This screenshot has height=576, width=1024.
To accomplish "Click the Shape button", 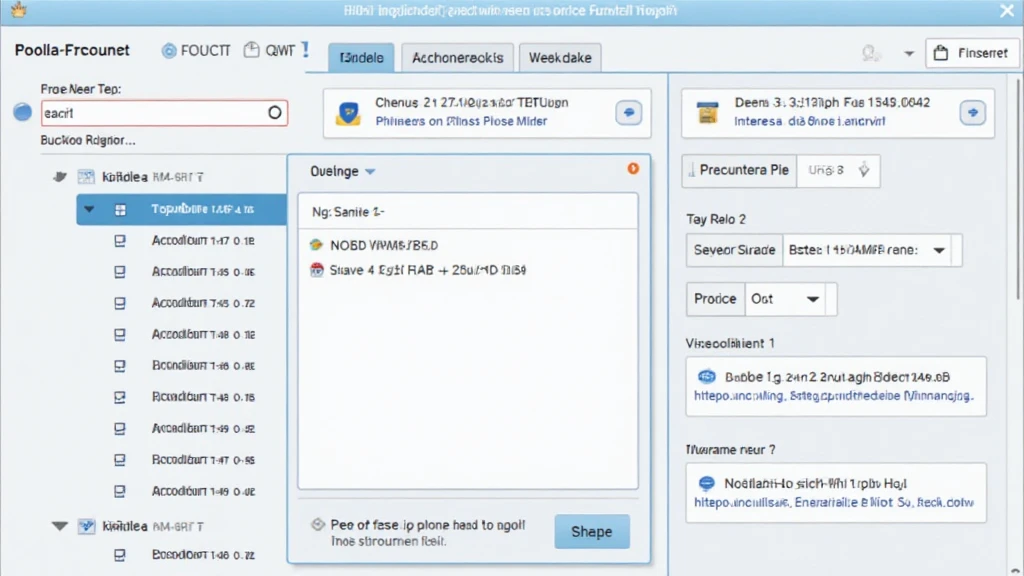I will 592,532.
